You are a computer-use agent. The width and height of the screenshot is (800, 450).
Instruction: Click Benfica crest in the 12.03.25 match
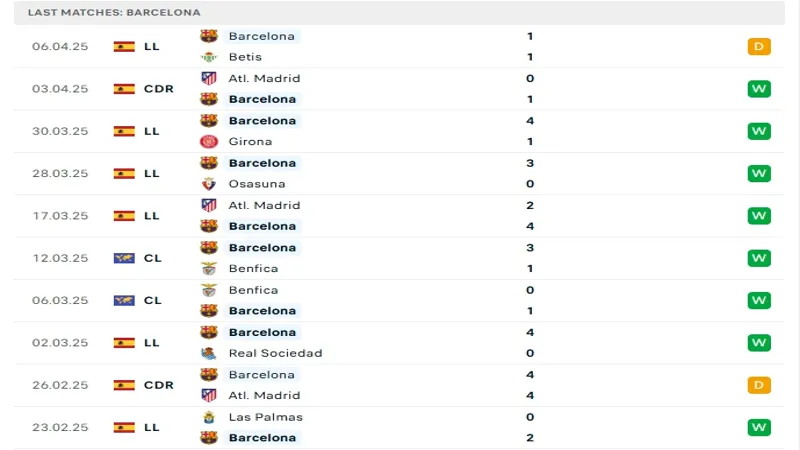[x=209, y=269]
